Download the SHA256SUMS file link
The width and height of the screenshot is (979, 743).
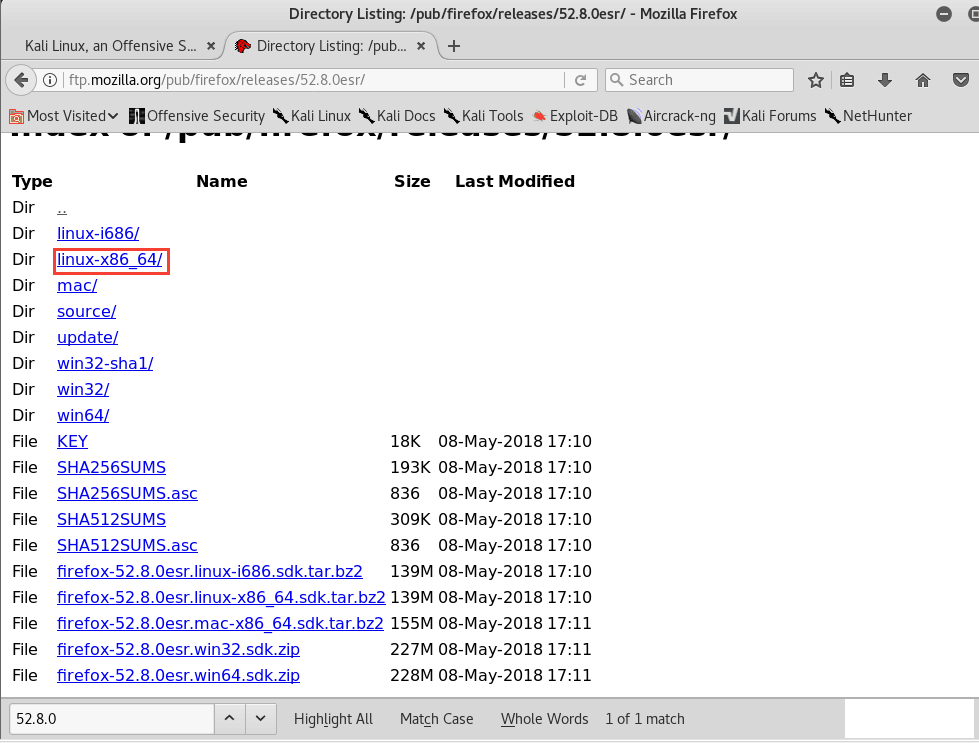[x=111, y=468]
